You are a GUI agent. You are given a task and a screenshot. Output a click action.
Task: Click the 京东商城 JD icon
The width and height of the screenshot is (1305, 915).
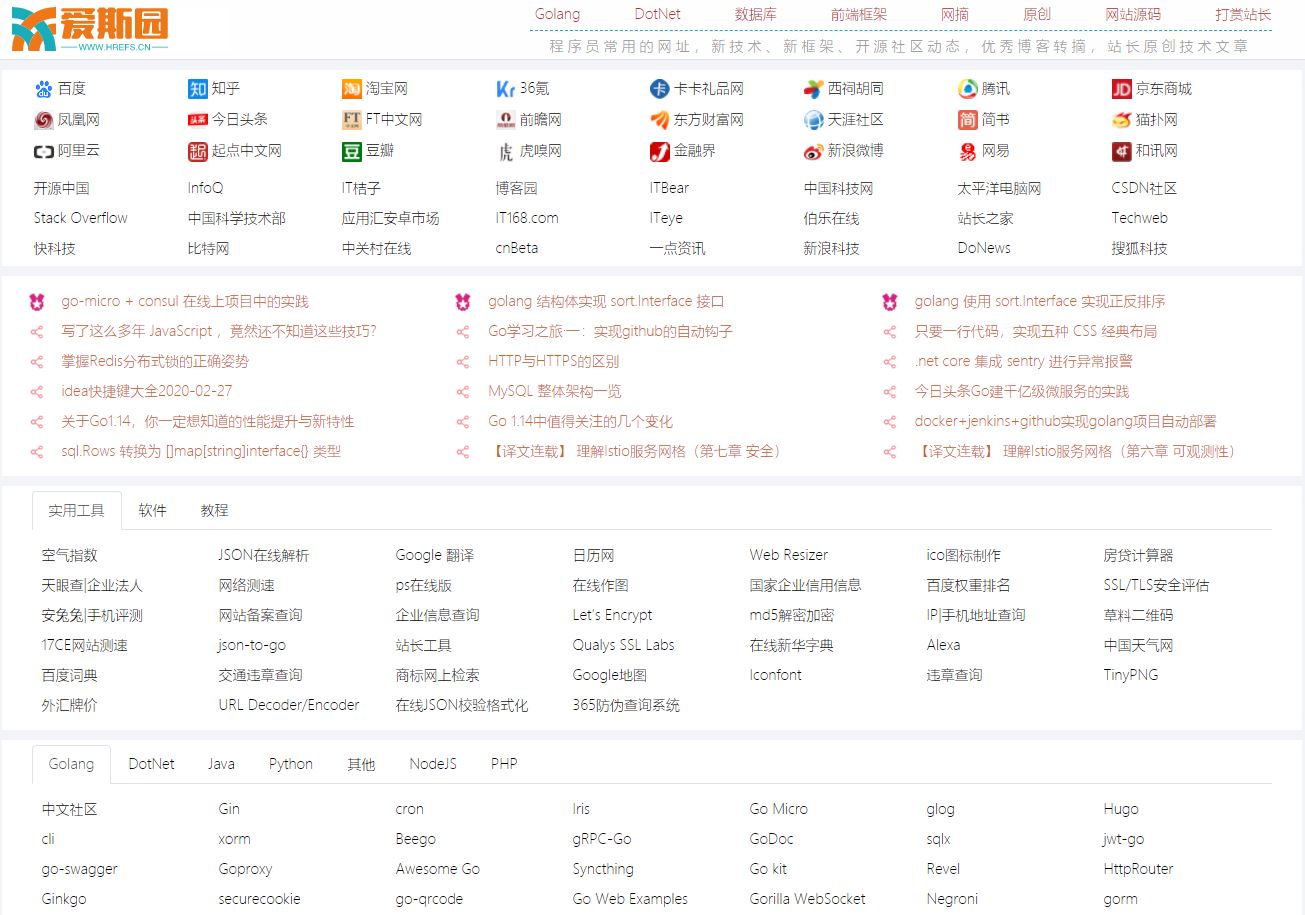1121,89
